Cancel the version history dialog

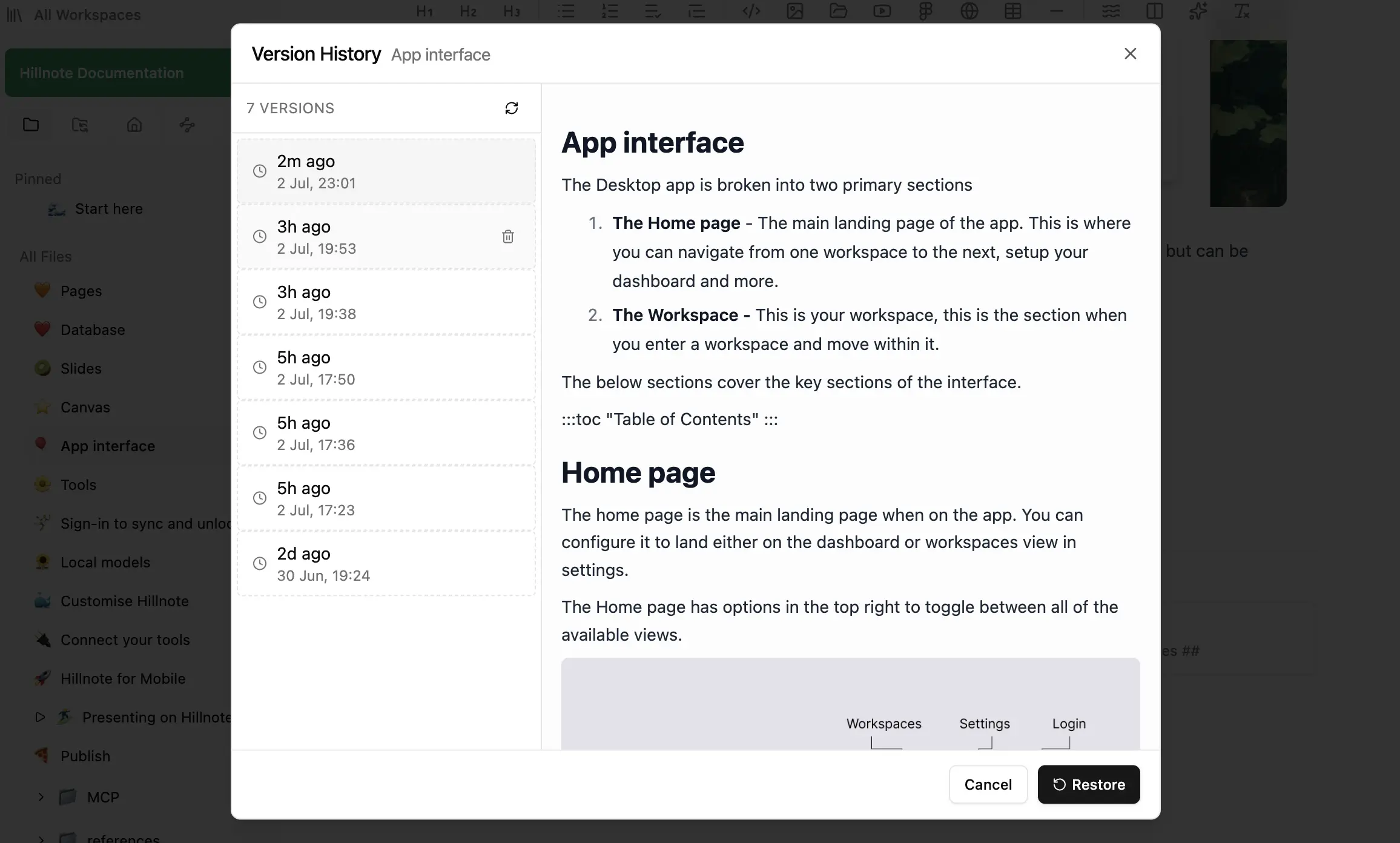point(988,784)
